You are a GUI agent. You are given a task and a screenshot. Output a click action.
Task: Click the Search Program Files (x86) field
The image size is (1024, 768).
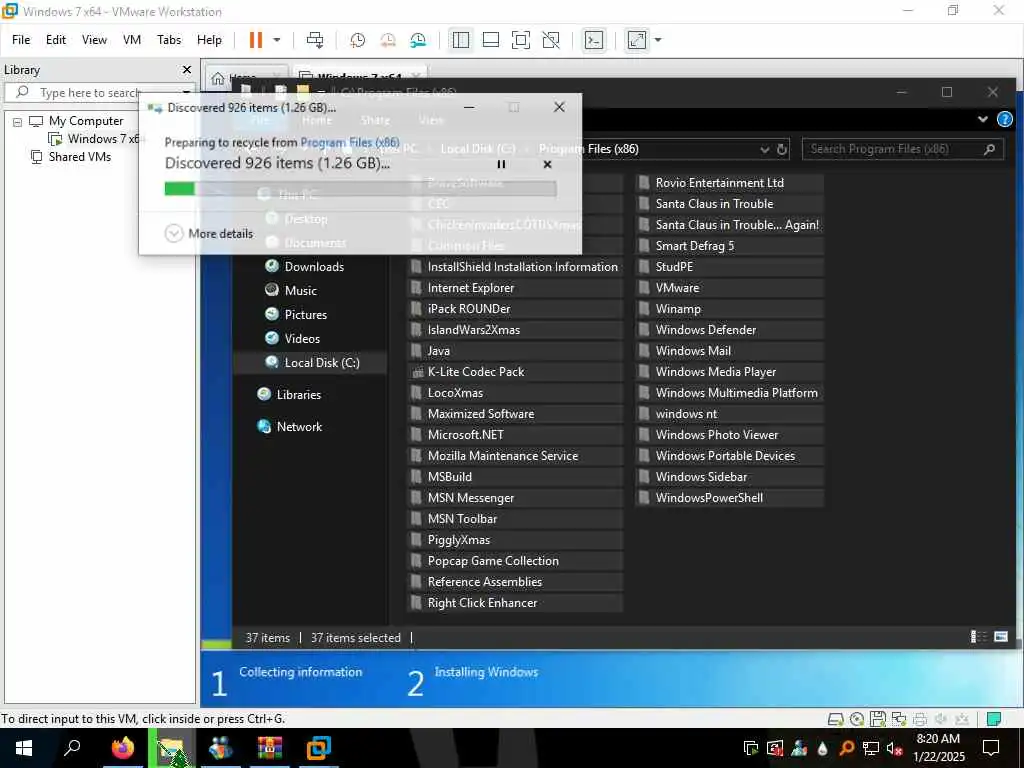coord(902,149)
